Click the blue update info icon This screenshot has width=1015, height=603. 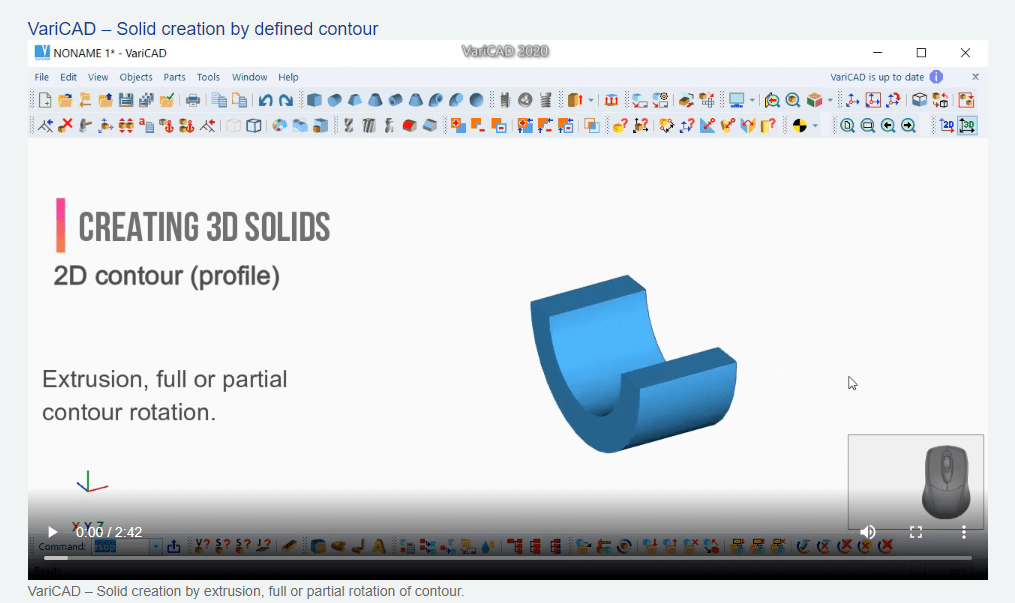pos(936,77)
